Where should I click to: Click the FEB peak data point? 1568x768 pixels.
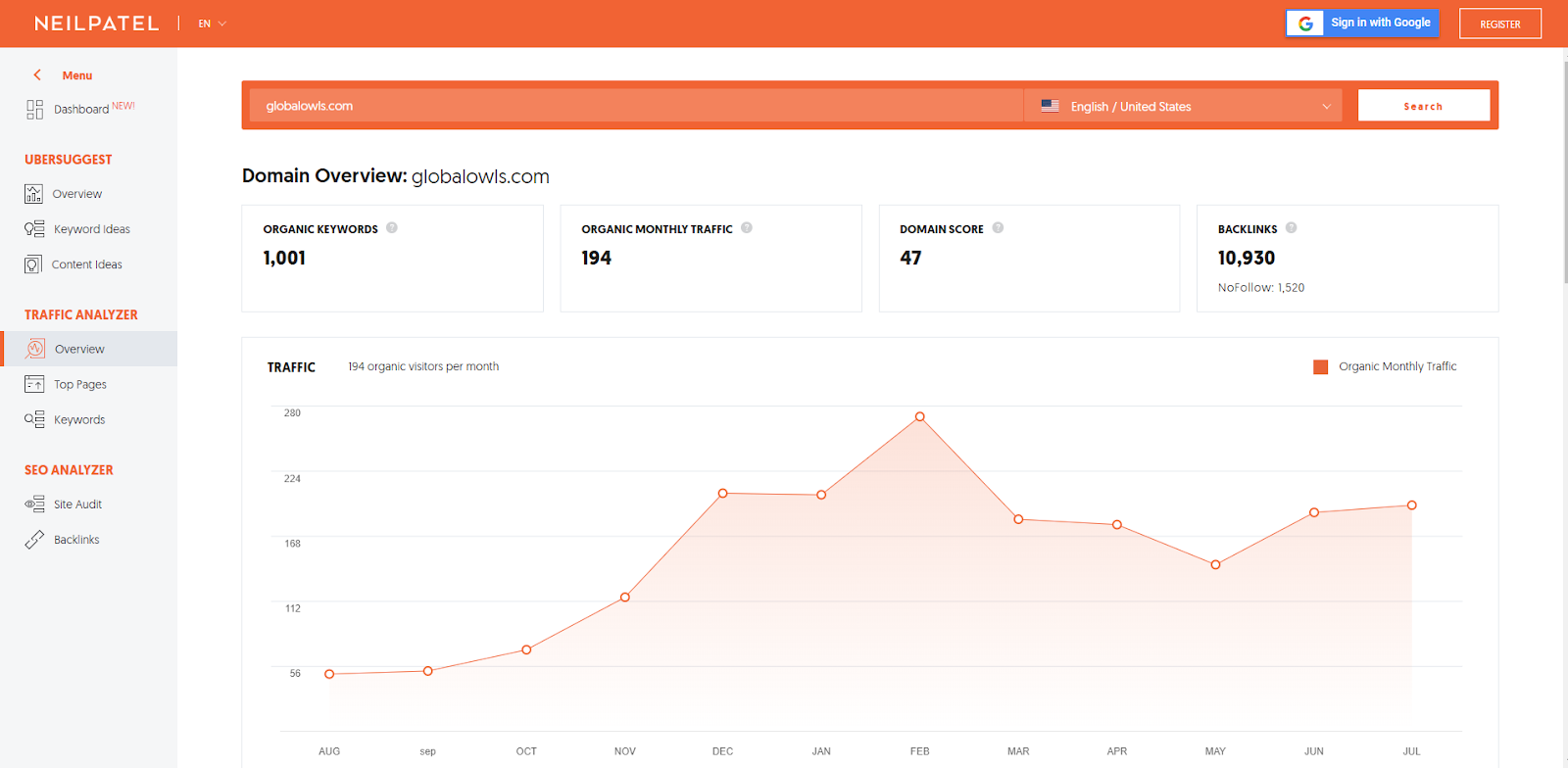tap(920, 417)
